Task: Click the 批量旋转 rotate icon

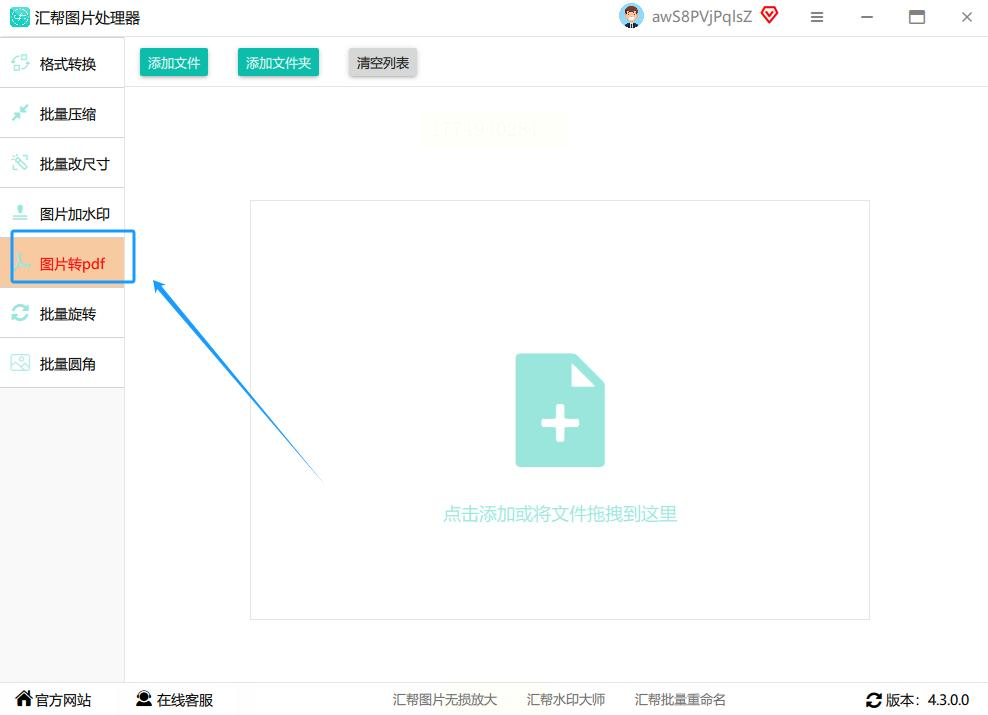Action: [x=20, y=313]
